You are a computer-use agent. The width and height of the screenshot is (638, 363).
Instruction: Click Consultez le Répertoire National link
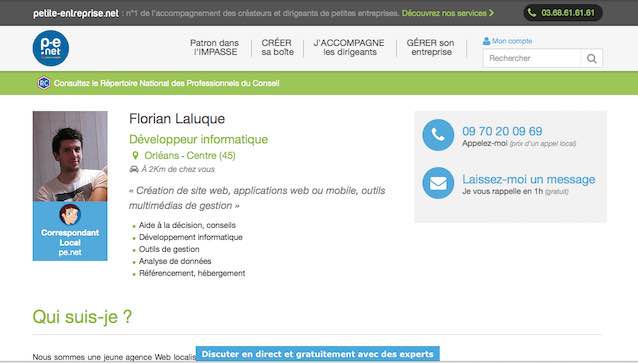tap(166, 83)
